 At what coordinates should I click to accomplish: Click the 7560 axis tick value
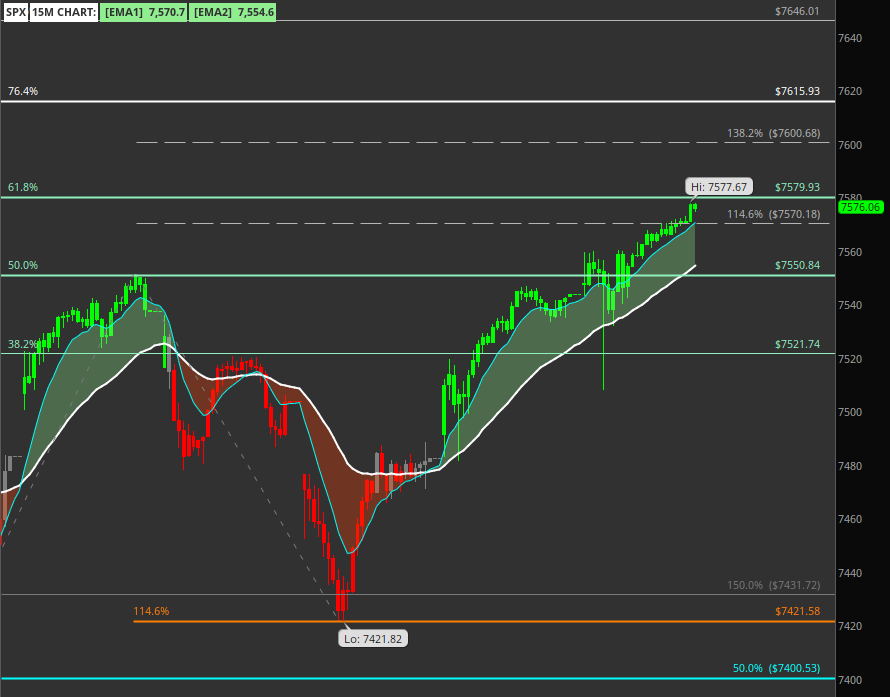(850, 253)
